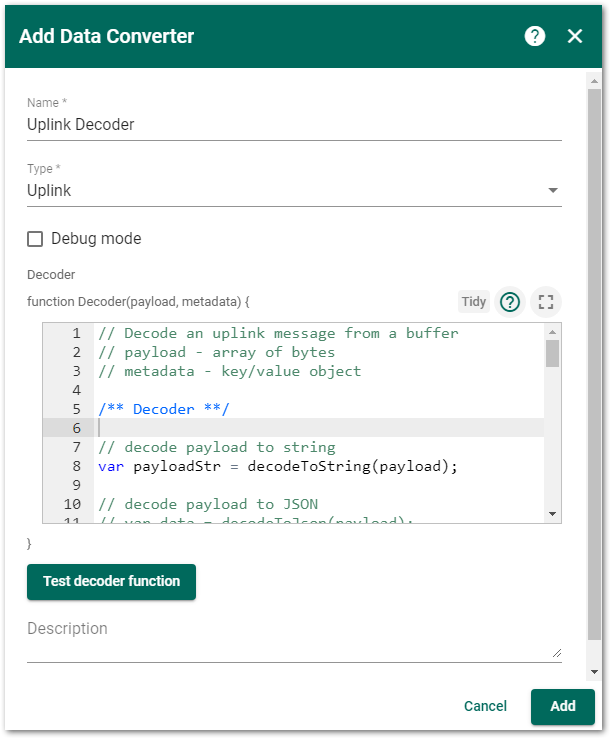This screenshot has height=739, width=611.
Task: Click the code editor scroll down arrow
Action: [552, 513]
